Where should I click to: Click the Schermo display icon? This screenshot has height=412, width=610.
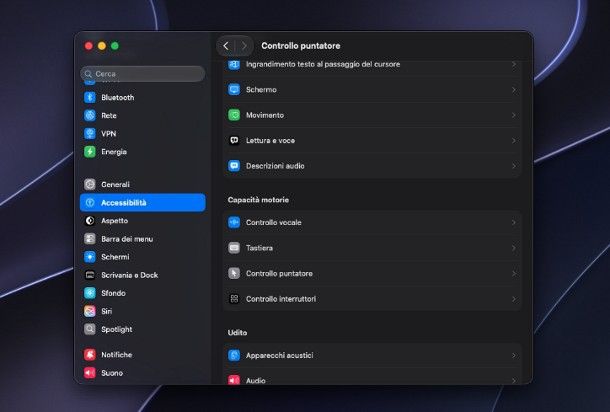[234, 89]
